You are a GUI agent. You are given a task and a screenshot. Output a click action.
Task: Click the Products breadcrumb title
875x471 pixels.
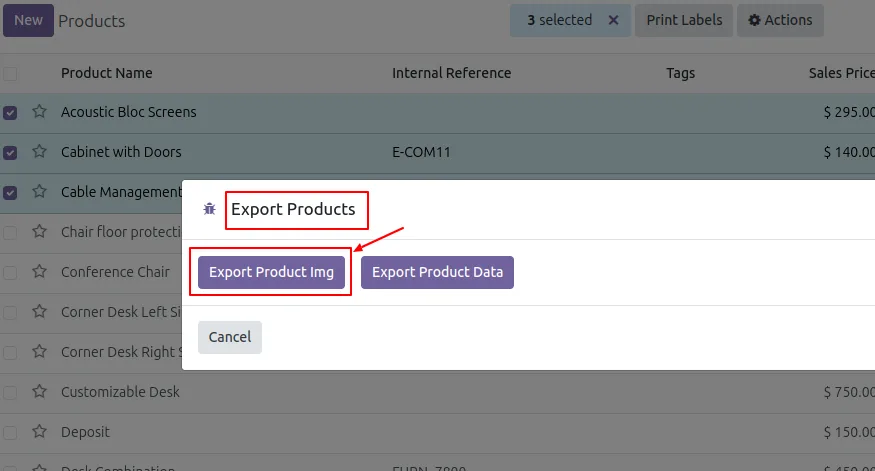point(92,21)
